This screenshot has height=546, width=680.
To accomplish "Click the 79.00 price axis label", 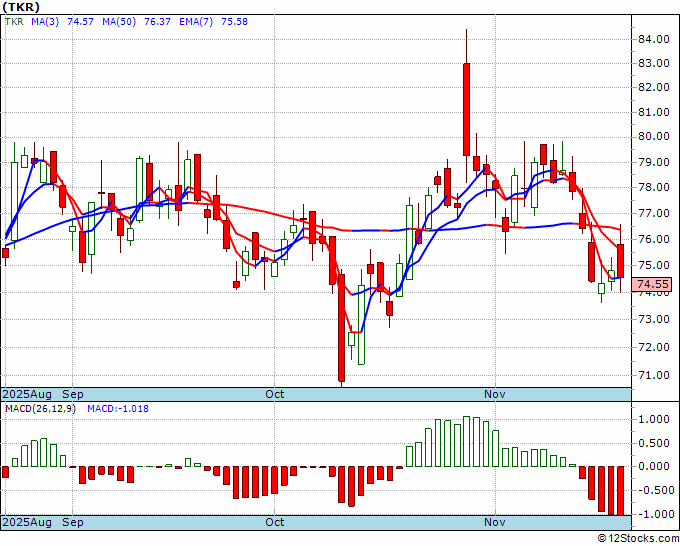I will [654, 162].
